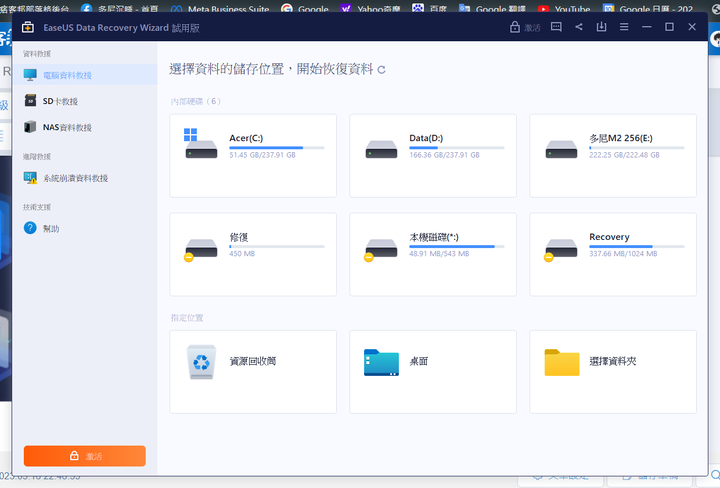Click the Recovery partition usage bar
720x488 pixels.
click(637, 247)
